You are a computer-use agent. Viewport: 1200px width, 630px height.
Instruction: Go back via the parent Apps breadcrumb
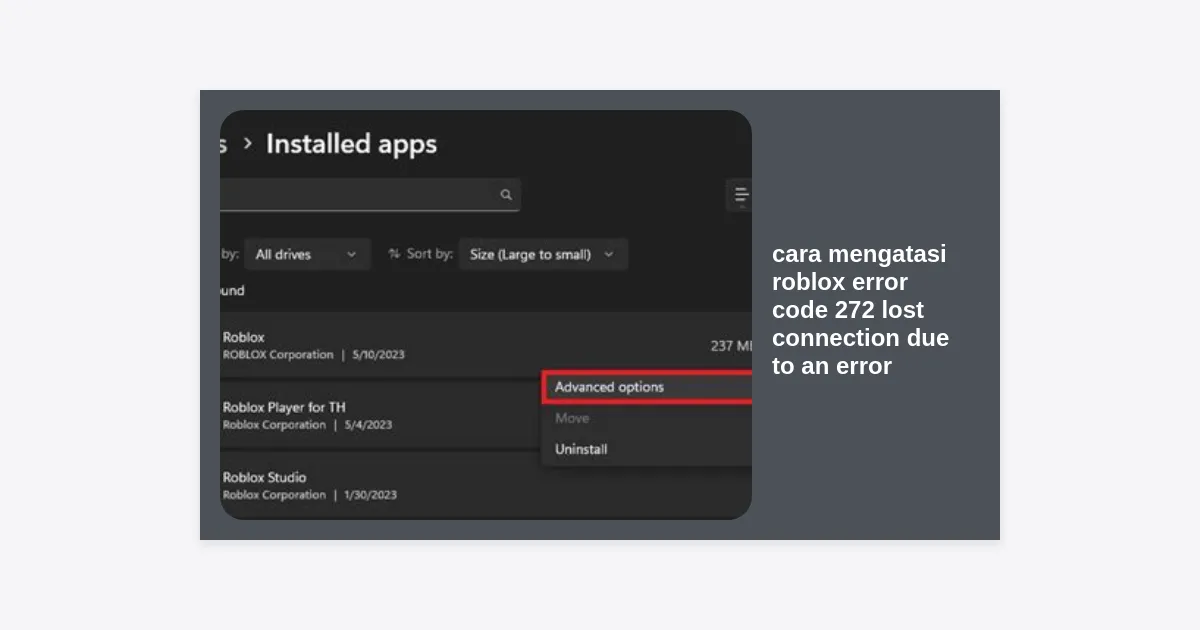click(x=224, y=144)
